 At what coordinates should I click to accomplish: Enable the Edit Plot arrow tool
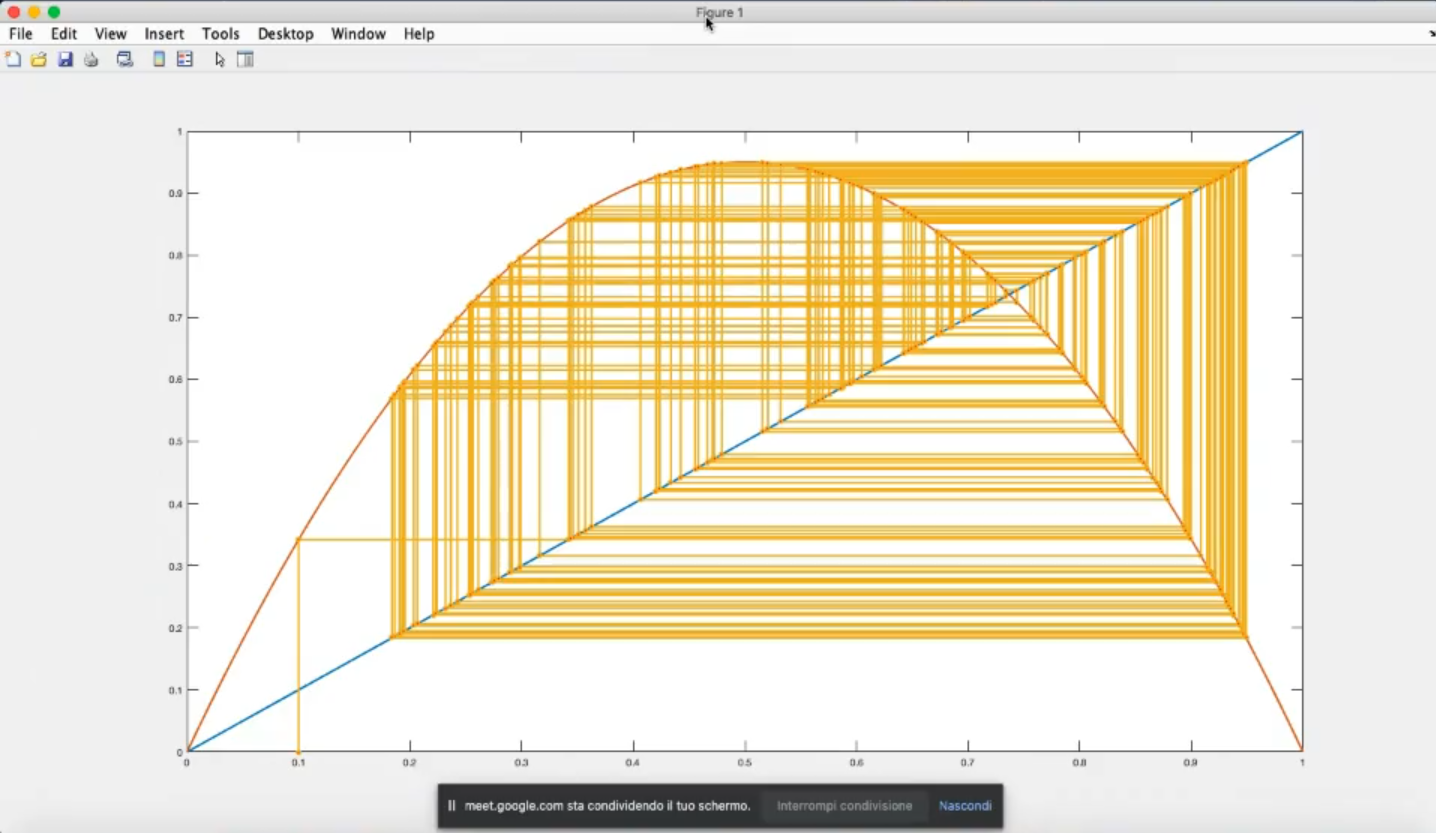pyautogui.click(x=220, y=60)
